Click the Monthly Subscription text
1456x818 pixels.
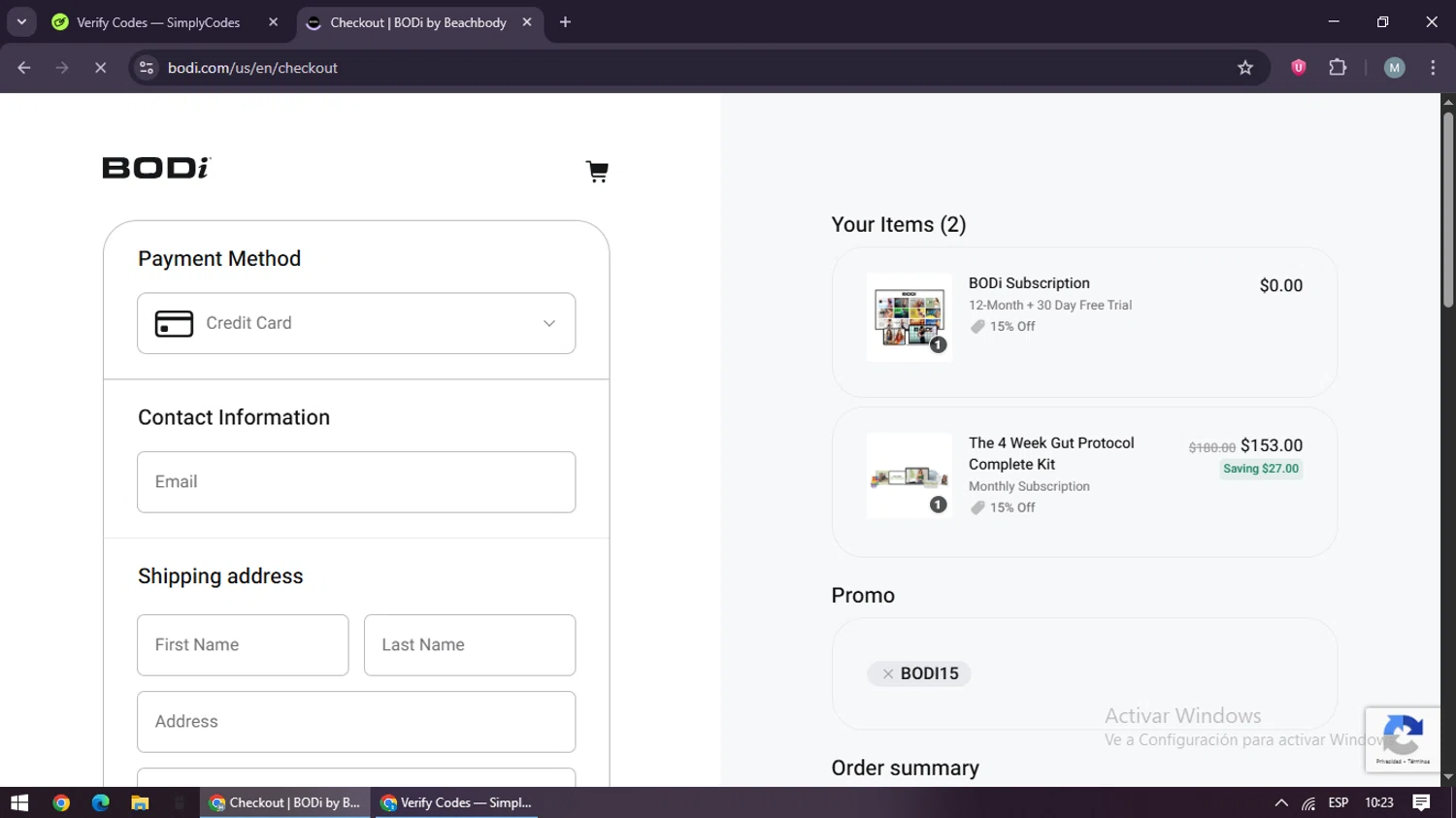[1029, 486]
